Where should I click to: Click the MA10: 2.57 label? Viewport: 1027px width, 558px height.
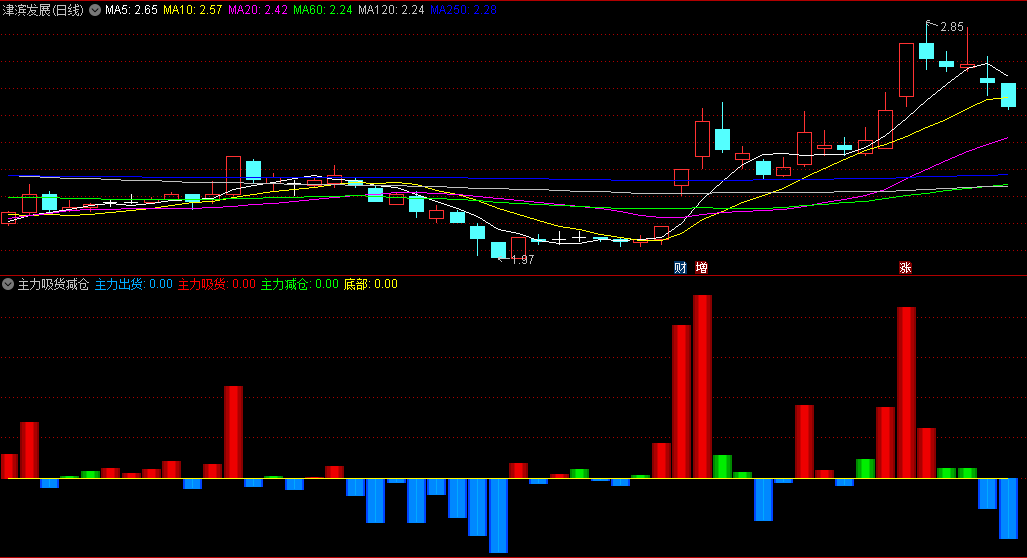(193, 10)
